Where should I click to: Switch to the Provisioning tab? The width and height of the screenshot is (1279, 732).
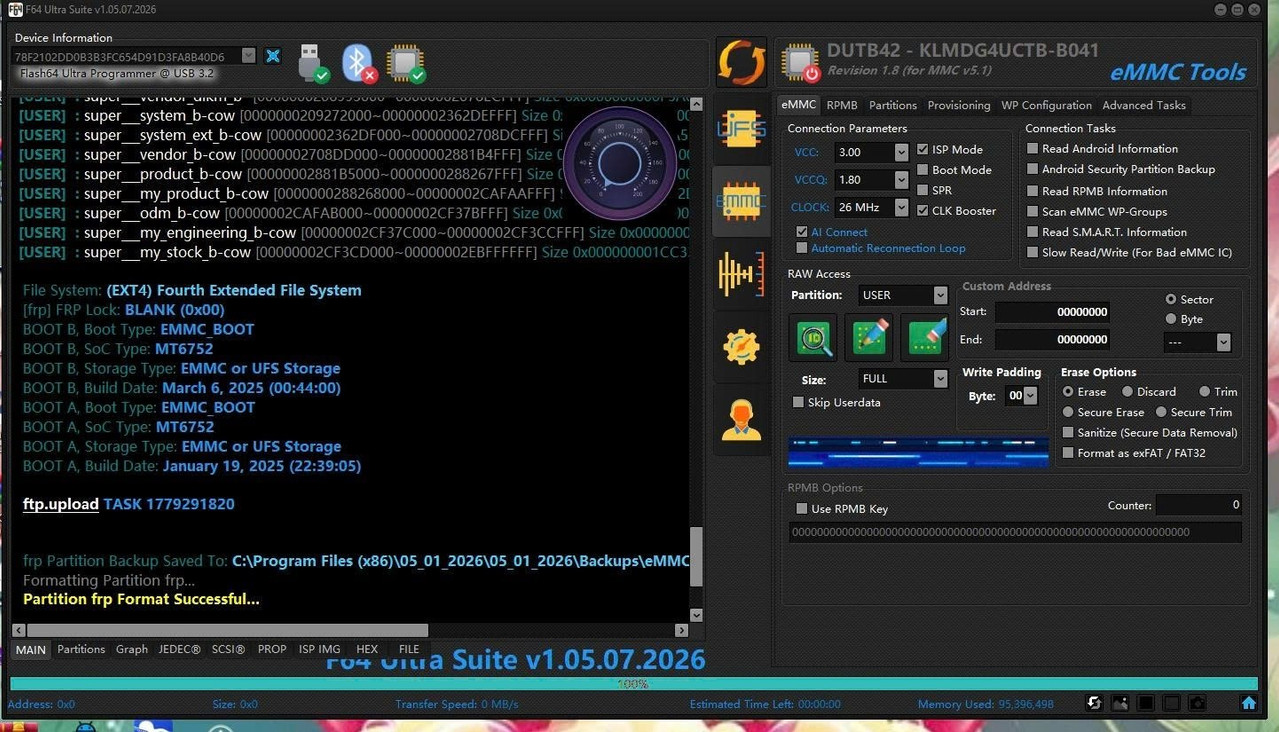(959, 105)
